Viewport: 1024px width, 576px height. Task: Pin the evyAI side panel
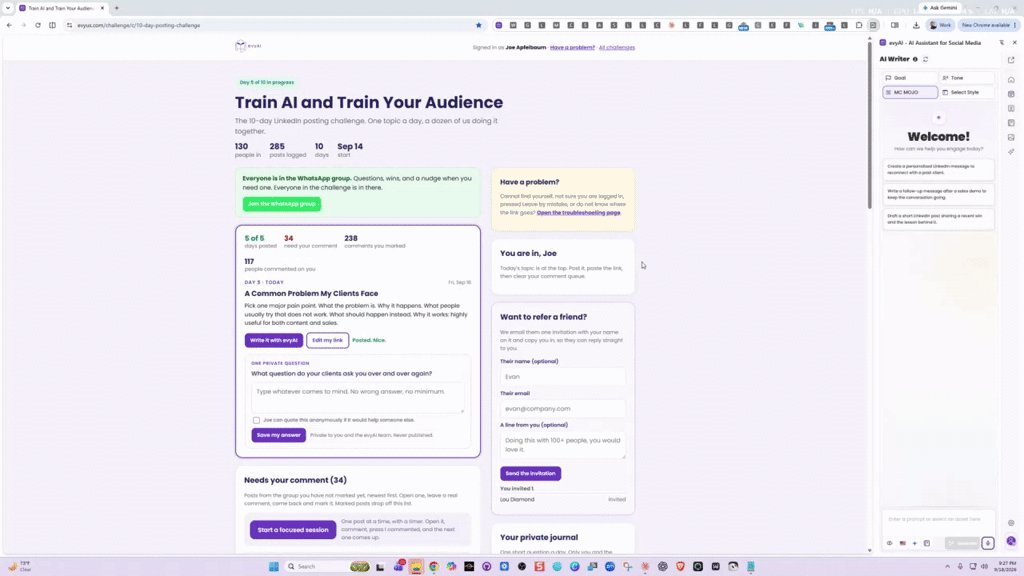[x=1002, y=42]
